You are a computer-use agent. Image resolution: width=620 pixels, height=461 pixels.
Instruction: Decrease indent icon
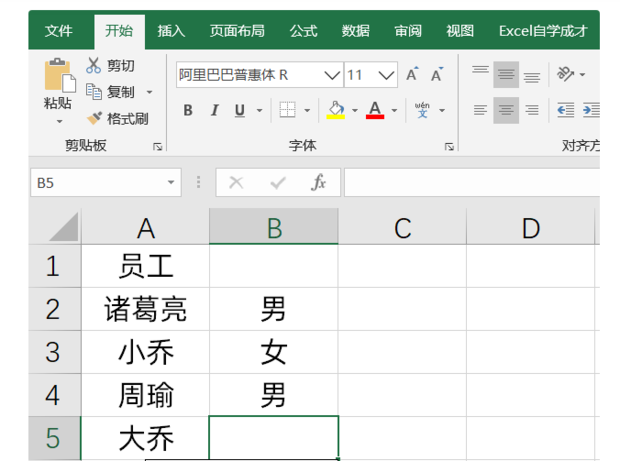point(565,110)
